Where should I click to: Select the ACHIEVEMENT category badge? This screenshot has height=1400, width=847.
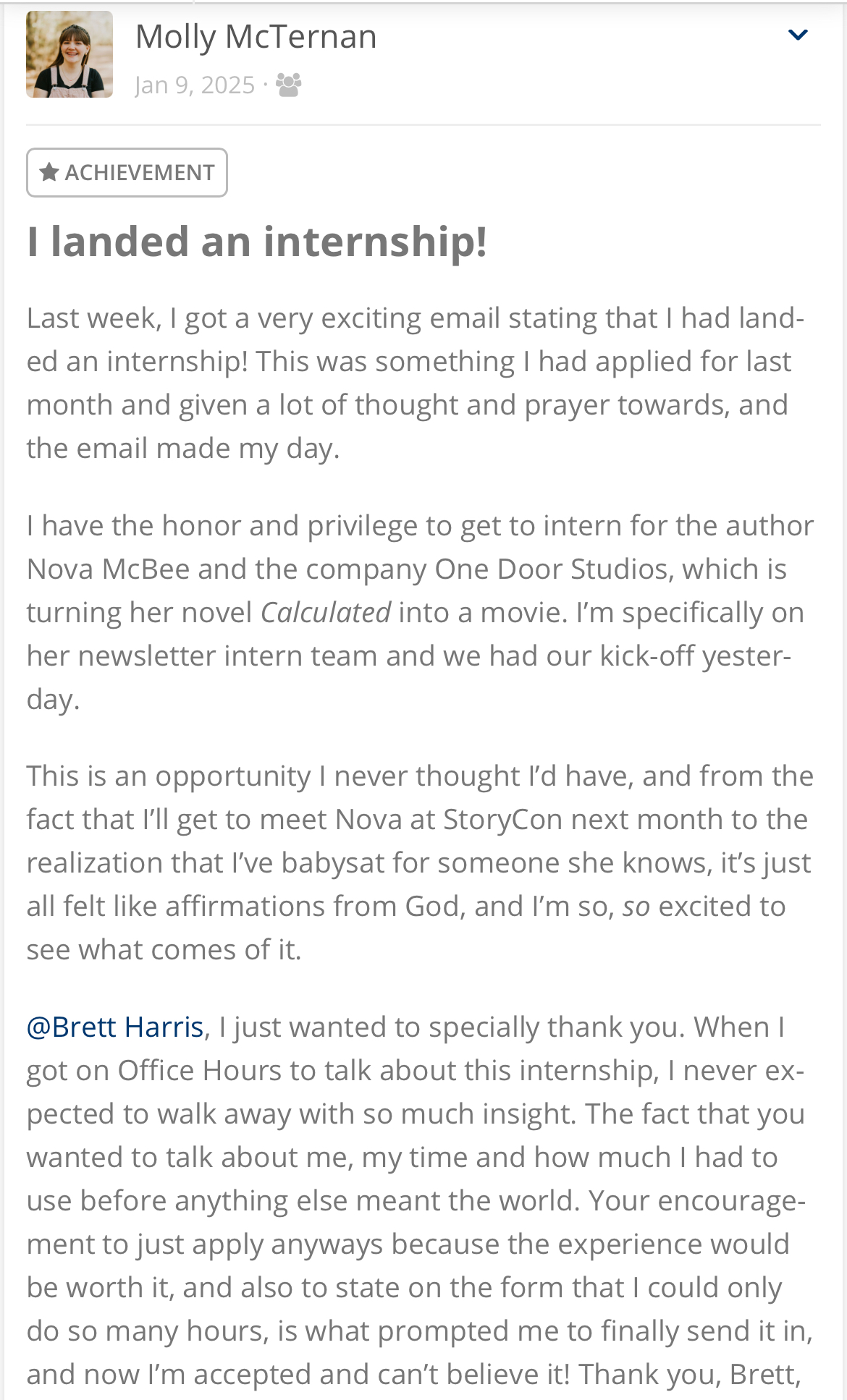[x=127, y=172]
